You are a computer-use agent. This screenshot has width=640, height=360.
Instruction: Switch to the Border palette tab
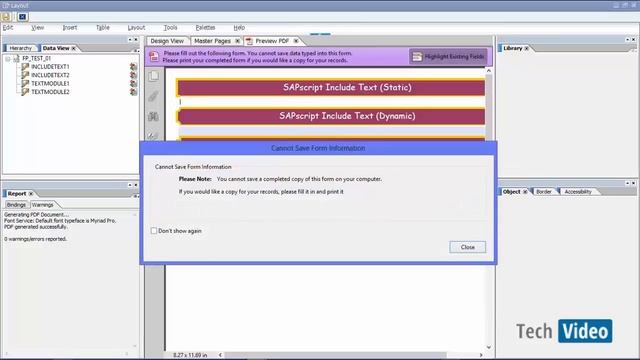544,191
